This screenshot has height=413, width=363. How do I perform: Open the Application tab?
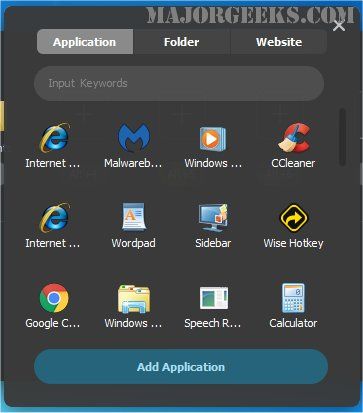tap(85, 42)
